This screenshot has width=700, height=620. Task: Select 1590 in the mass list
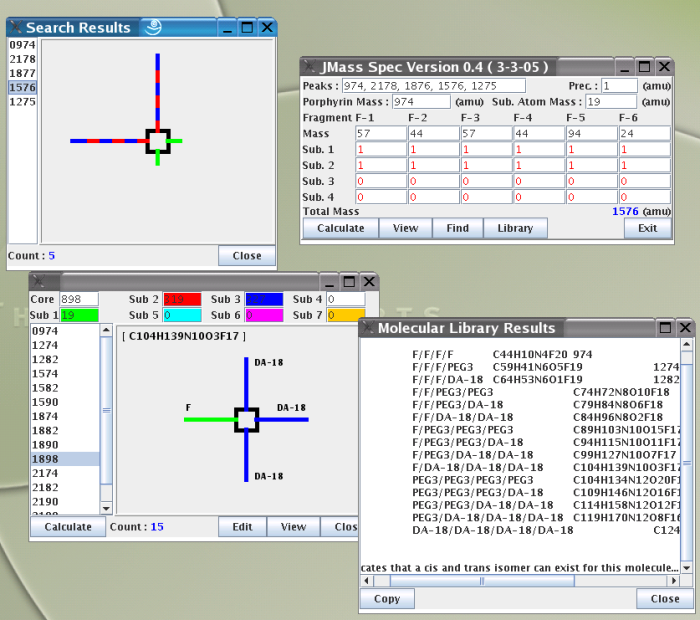(x=65, y=402)
